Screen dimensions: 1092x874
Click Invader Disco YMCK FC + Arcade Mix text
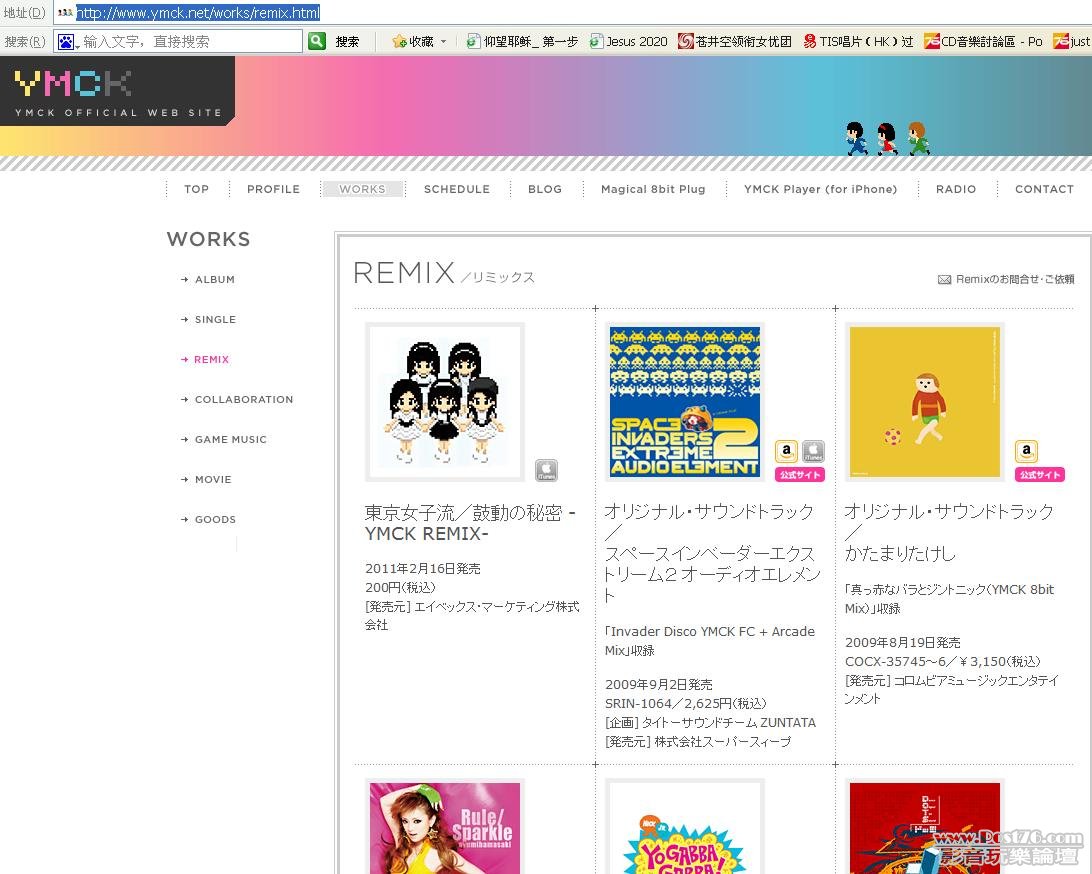coord(710,641)
